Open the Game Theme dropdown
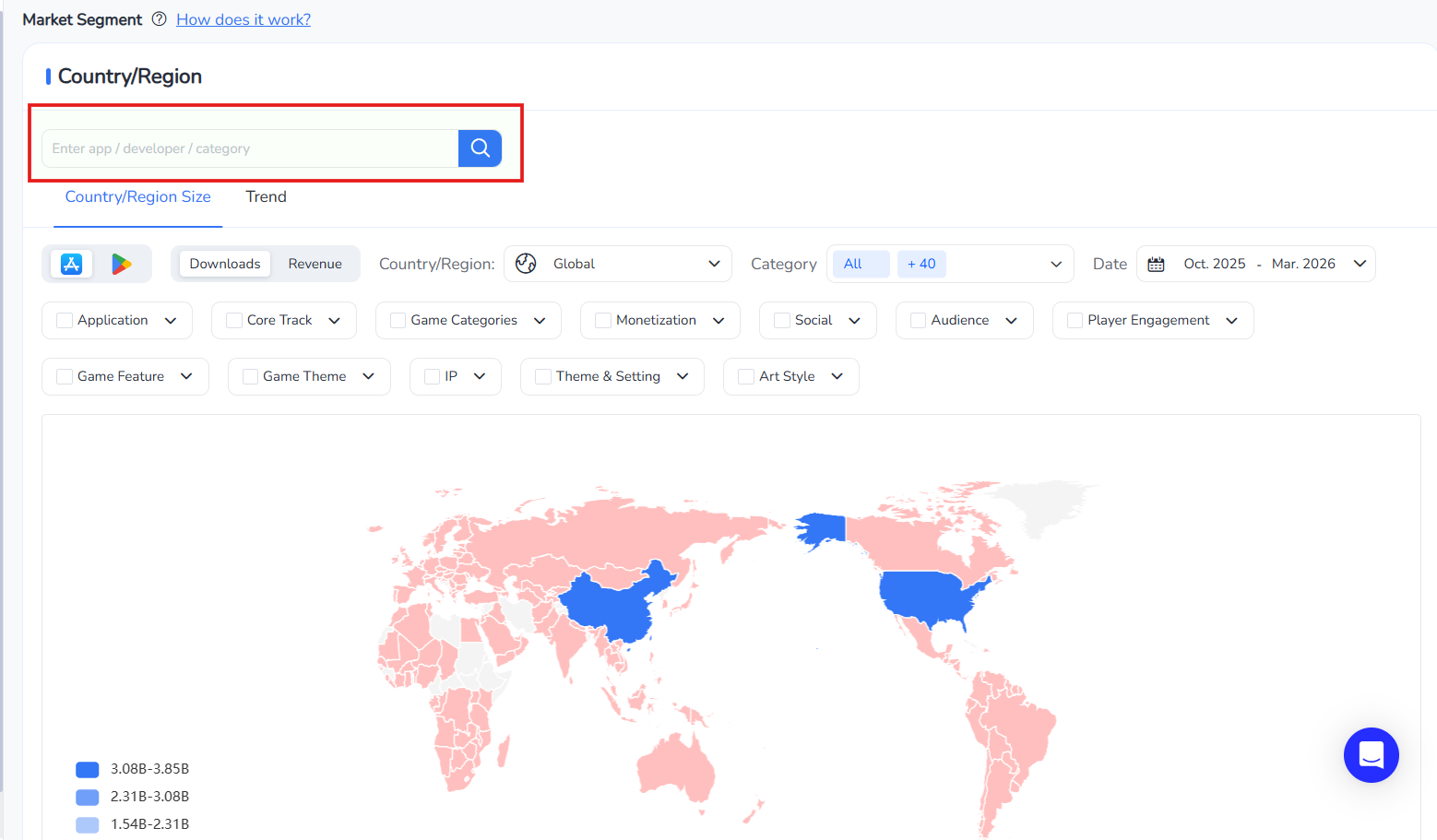The image size is (1437, 840). click(369, 376)
